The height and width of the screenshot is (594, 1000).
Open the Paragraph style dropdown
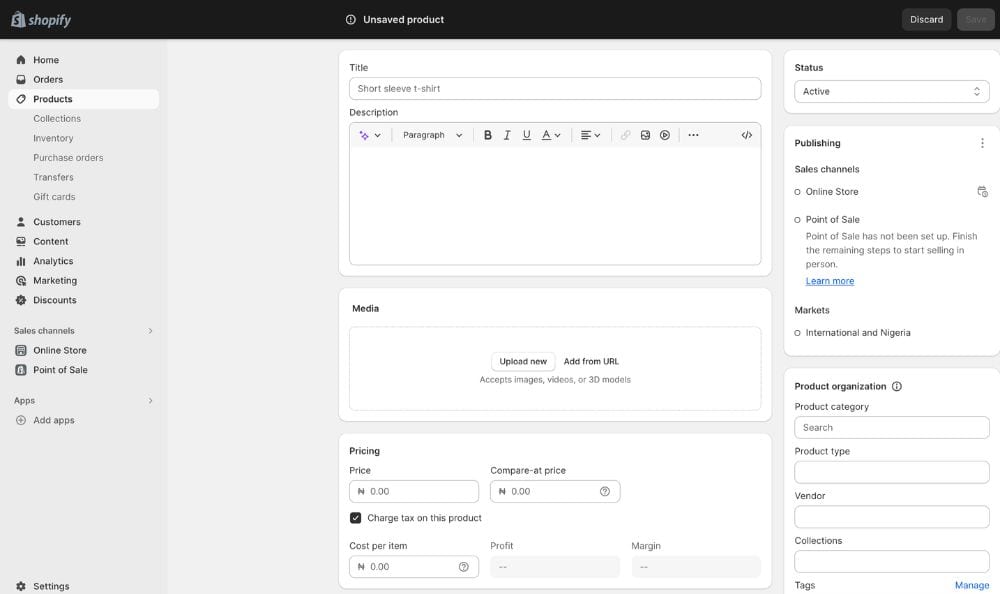tap(433, 135)
